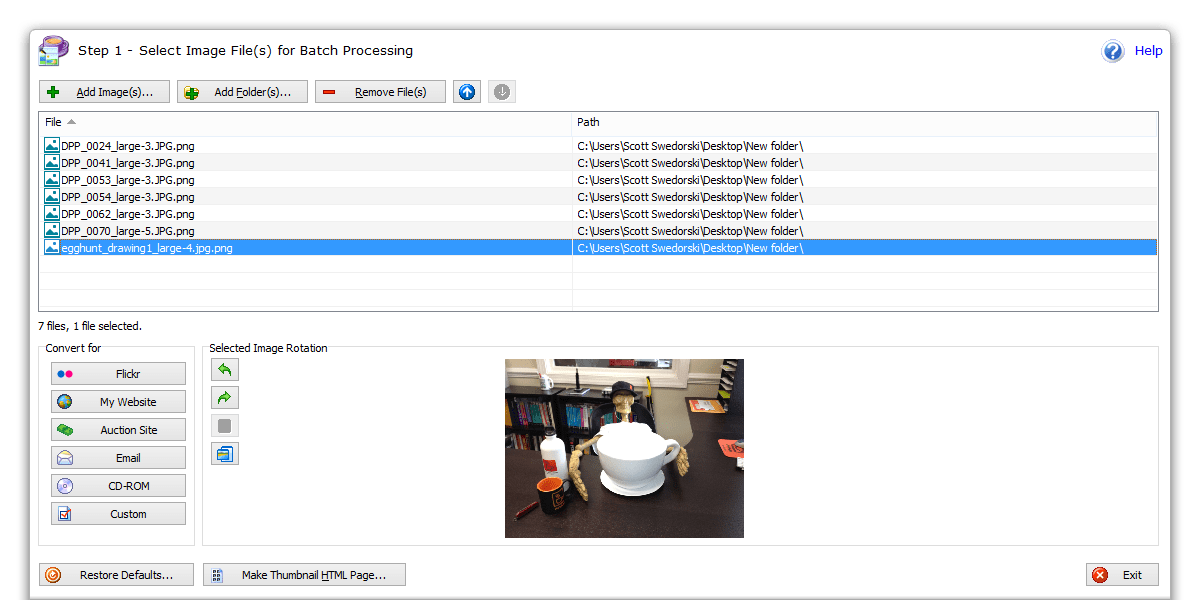This screenshot has height=600, width=1200.
Task: Rotate selected image left with green arrow
Action: (x=225, y=370)
